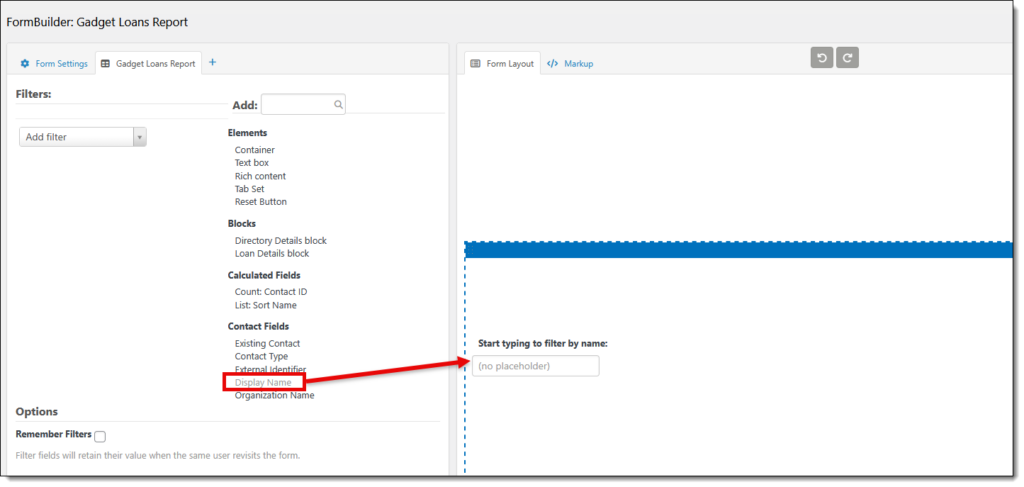The height and width of the screenshot is (487, 1024).
Task: Select the Organization Name field
Action: click(x=274, y=395)
